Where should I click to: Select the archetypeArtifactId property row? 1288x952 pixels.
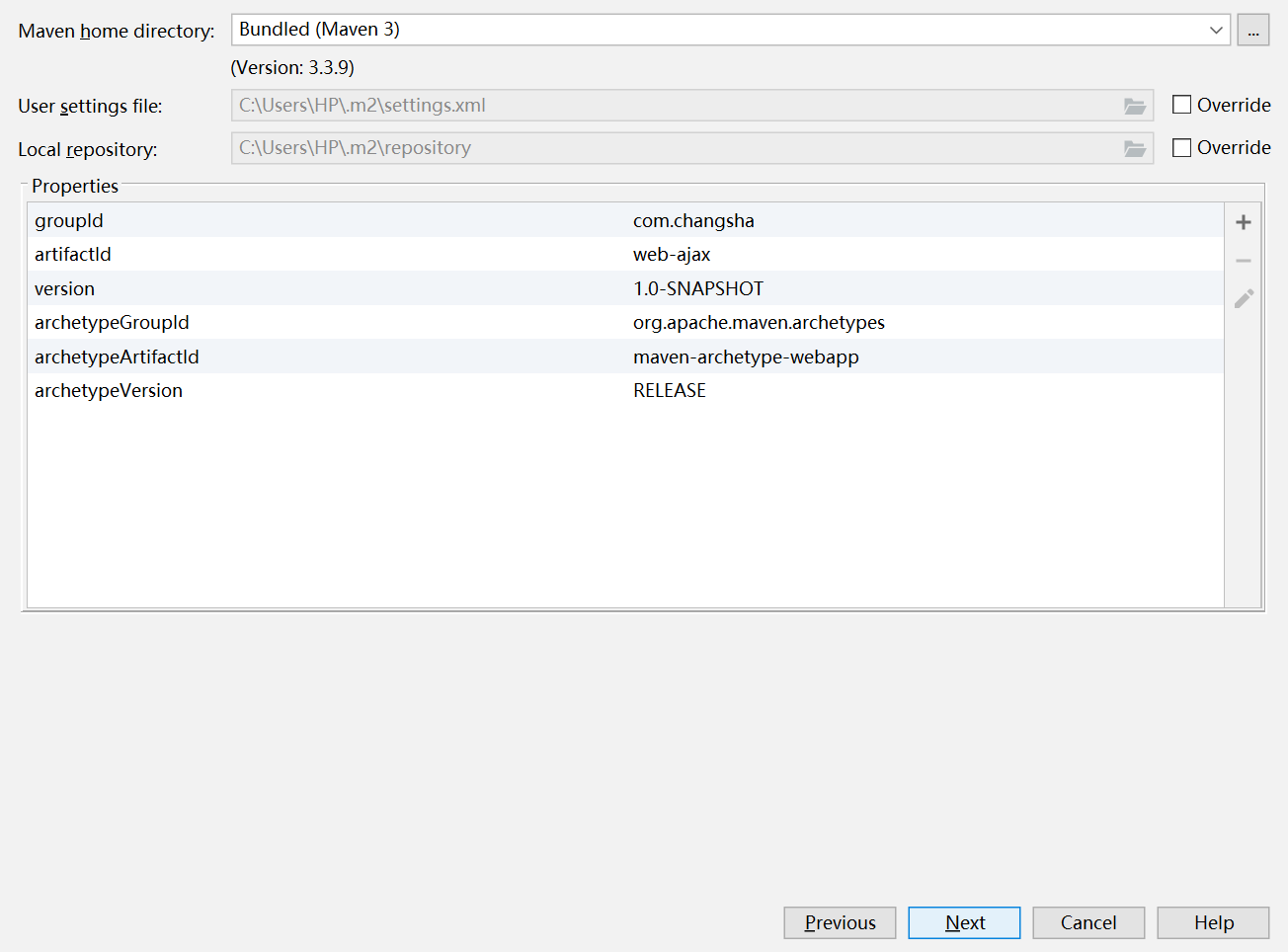pyautogui.click(x=625, y=357)
